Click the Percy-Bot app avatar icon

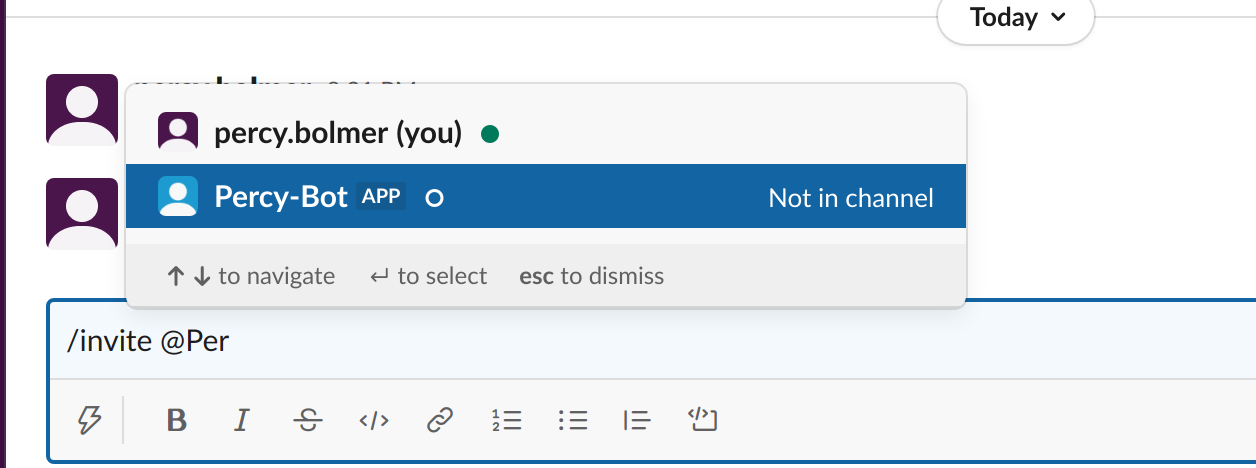[x=178, y=197]
